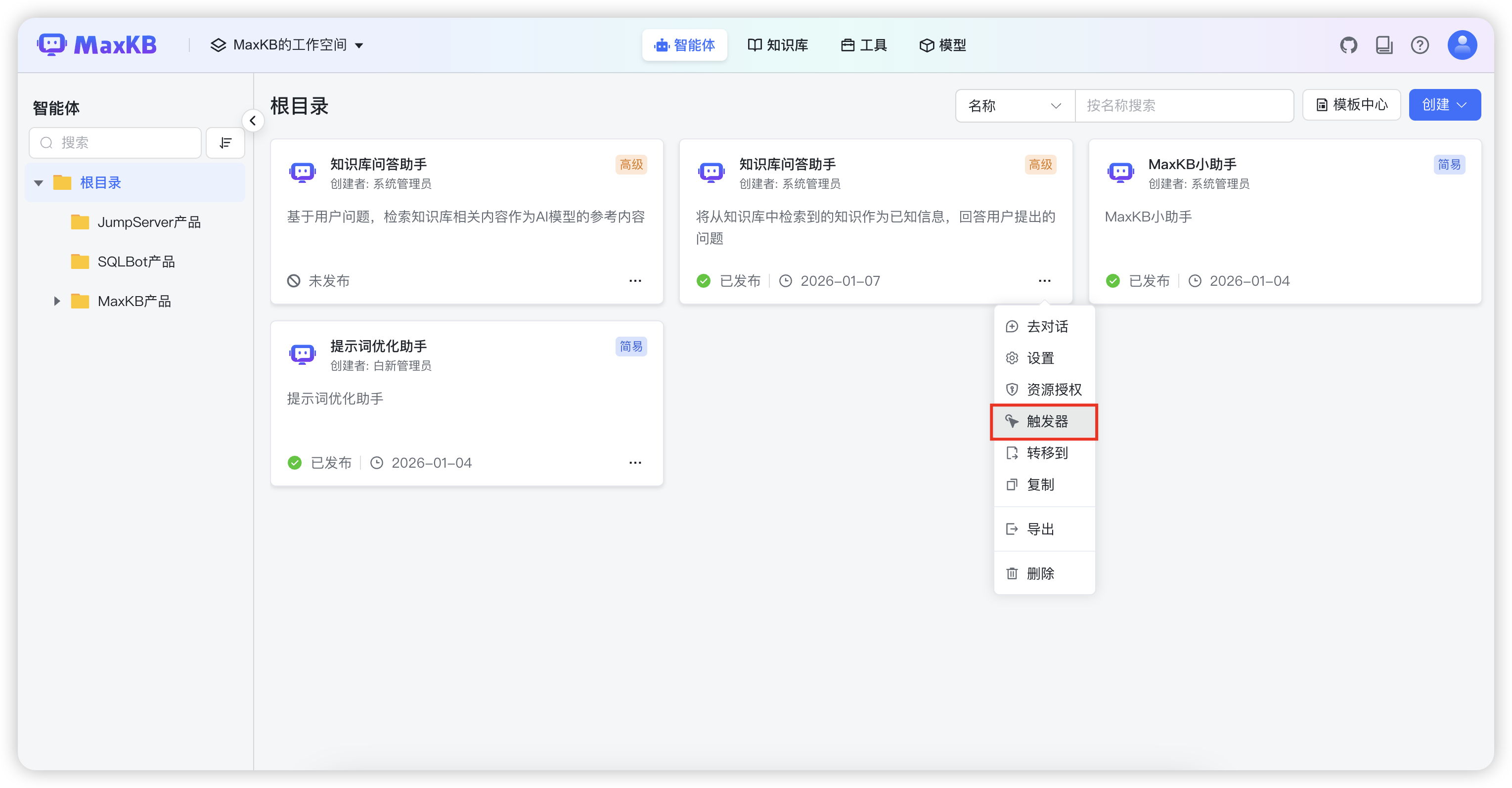Expand the MaxKB产品 tree node
This screenshot has height=788, width=1512.
click(56, 301)
